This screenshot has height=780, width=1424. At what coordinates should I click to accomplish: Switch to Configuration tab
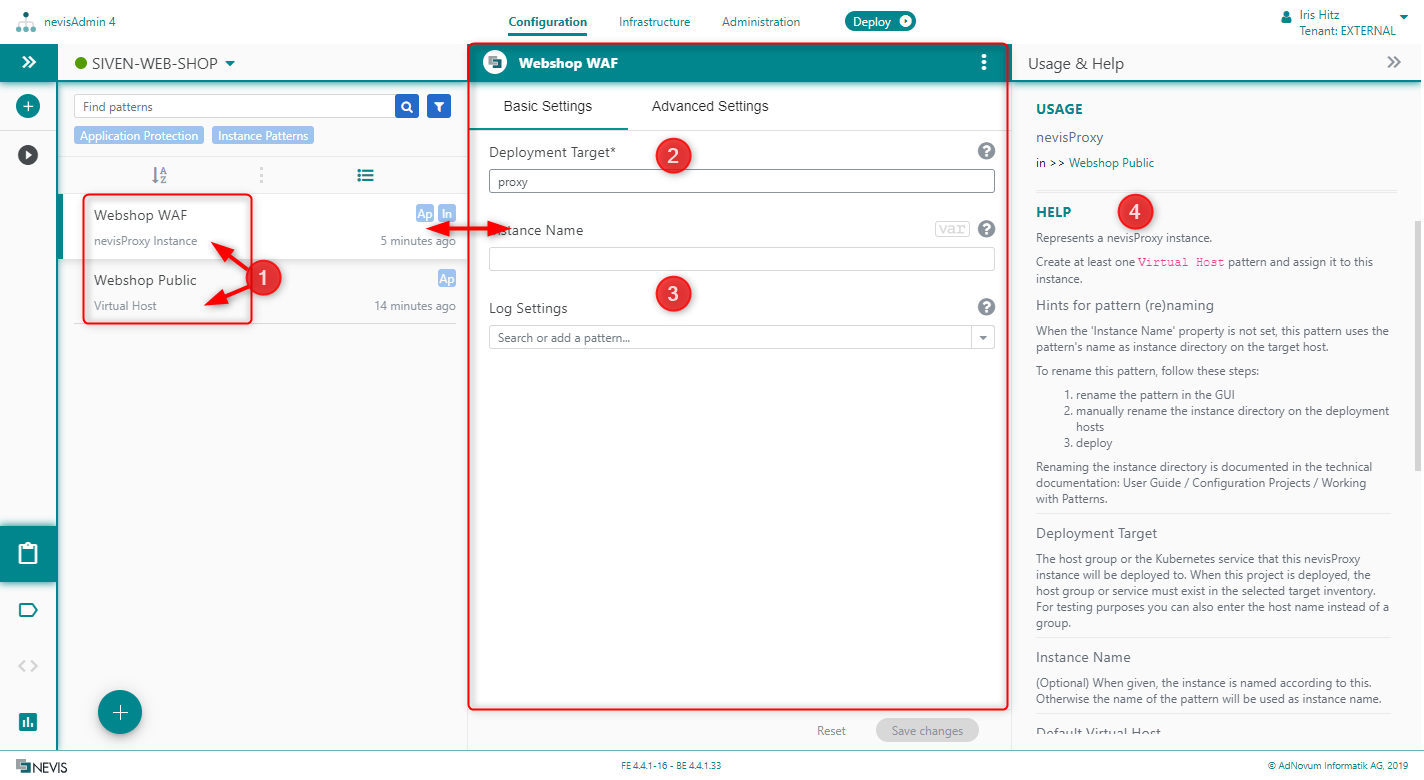547,22
